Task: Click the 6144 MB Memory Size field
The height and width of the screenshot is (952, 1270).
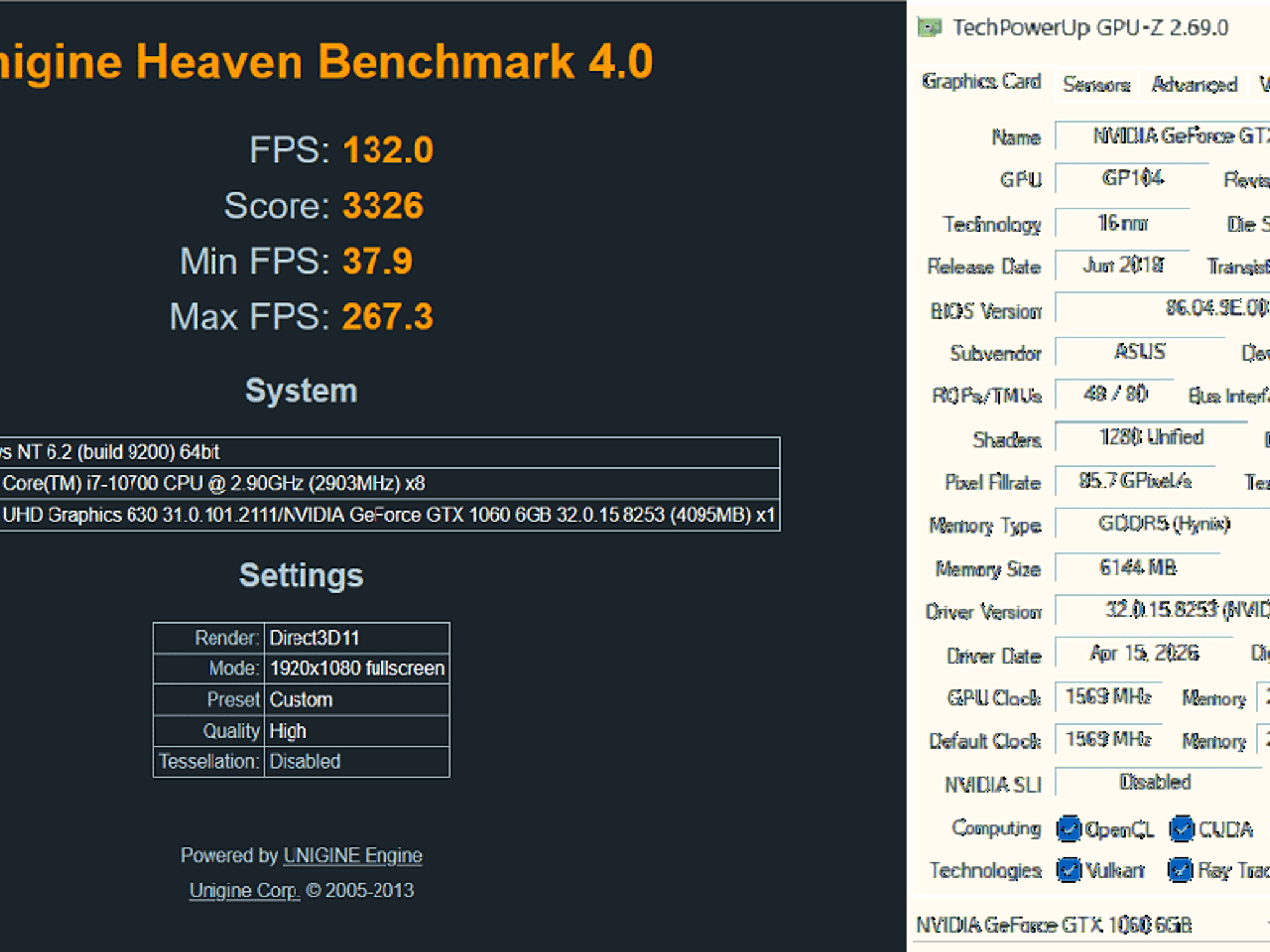Action: 1137,568
